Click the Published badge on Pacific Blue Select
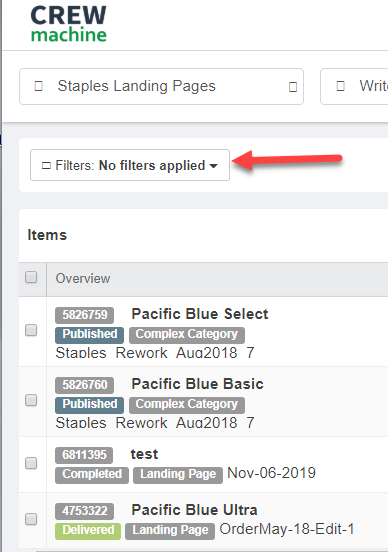Image resolution: width=388 pixels, height=552 pixels. (89, 335)
